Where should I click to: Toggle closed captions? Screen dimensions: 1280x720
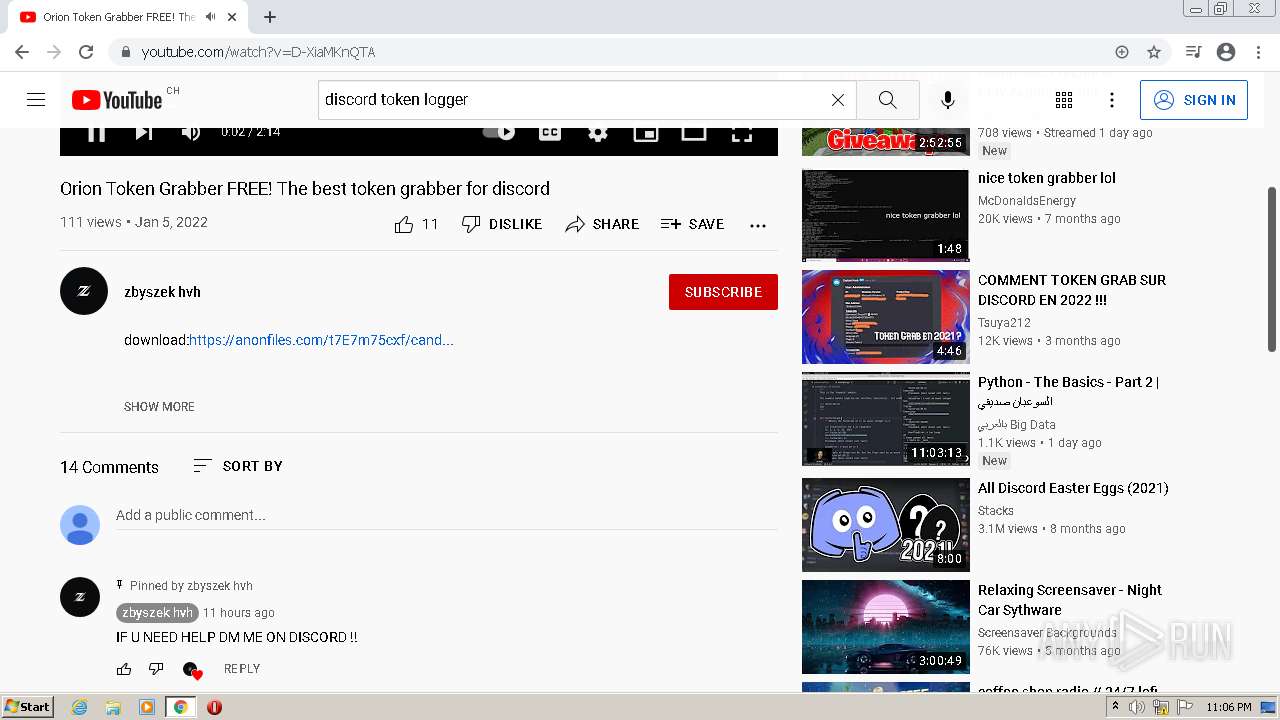click(550, 132)
